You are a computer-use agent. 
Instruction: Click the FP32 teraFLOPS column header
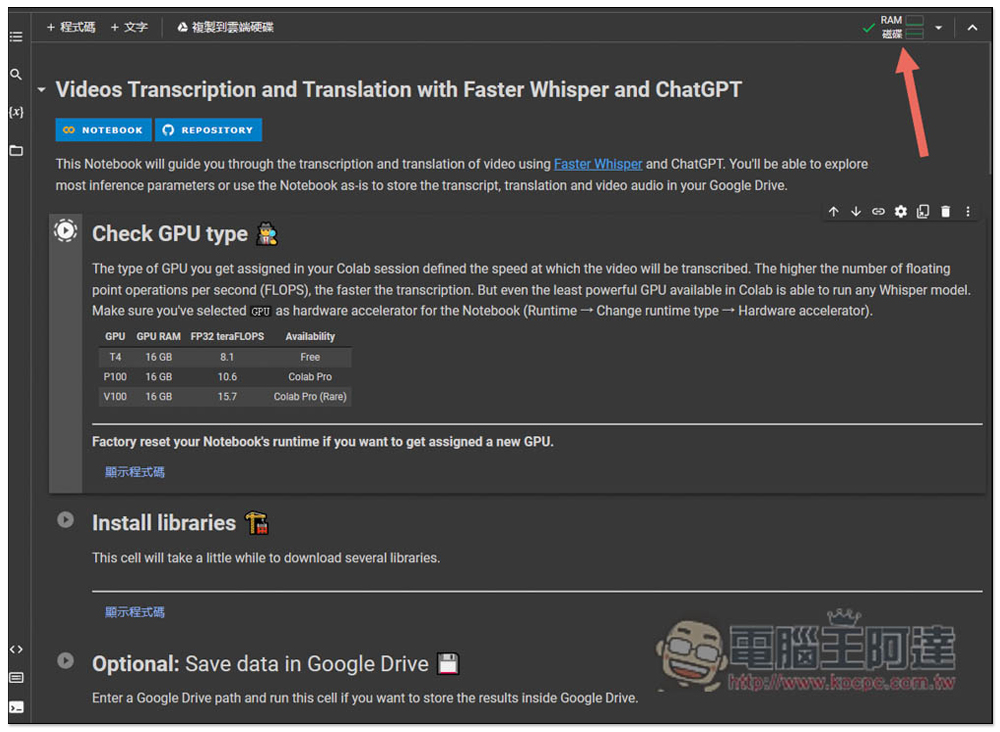click(227, 336)
